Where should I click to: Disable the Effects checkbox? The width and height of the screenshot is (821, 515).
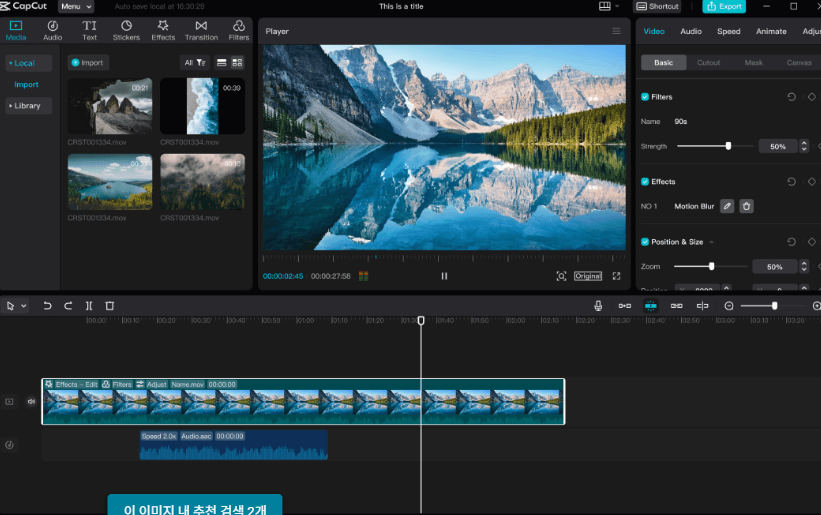click(x=645, y=182)
